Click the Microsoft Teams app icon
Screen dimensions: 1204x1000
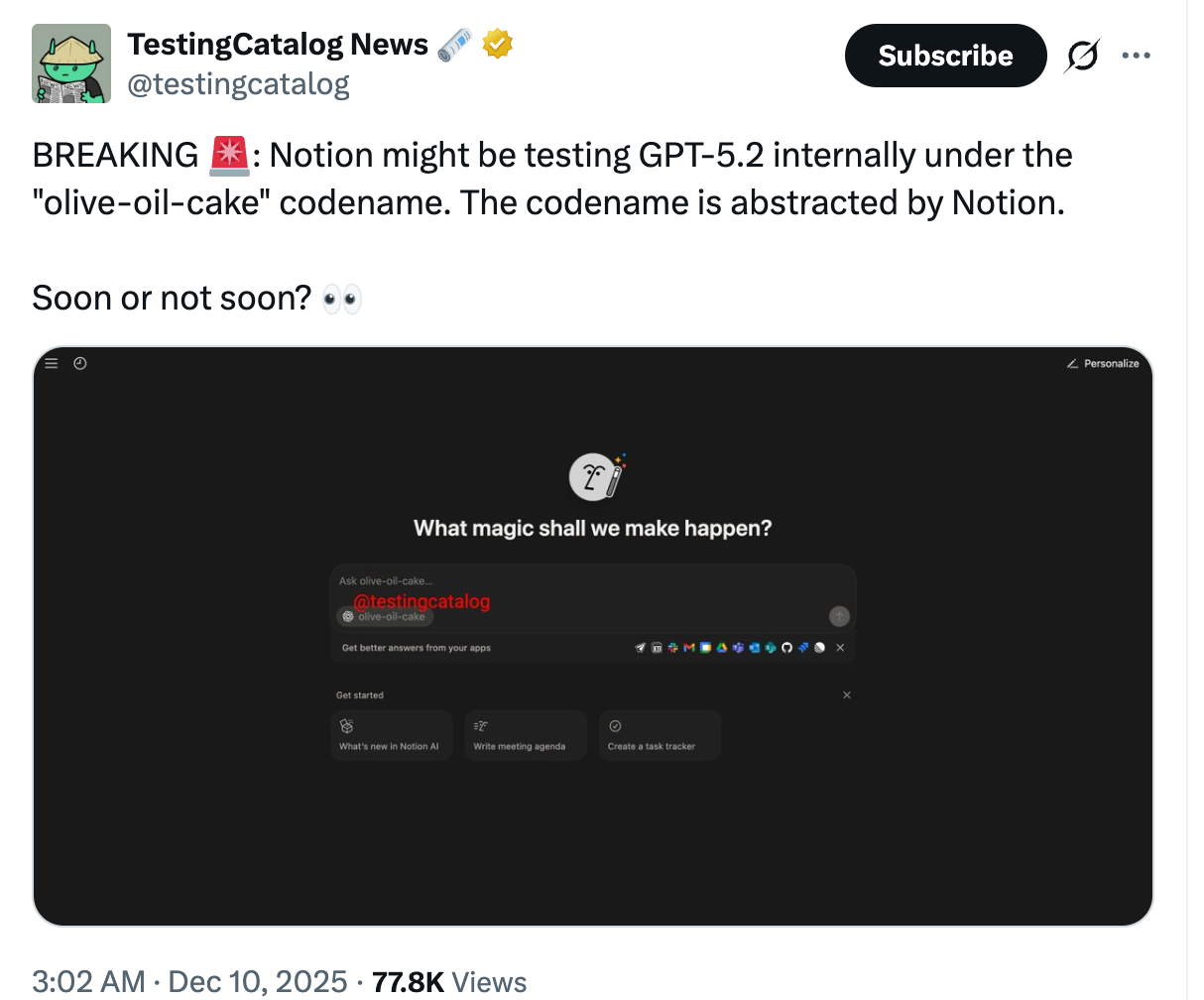(738, 648)
